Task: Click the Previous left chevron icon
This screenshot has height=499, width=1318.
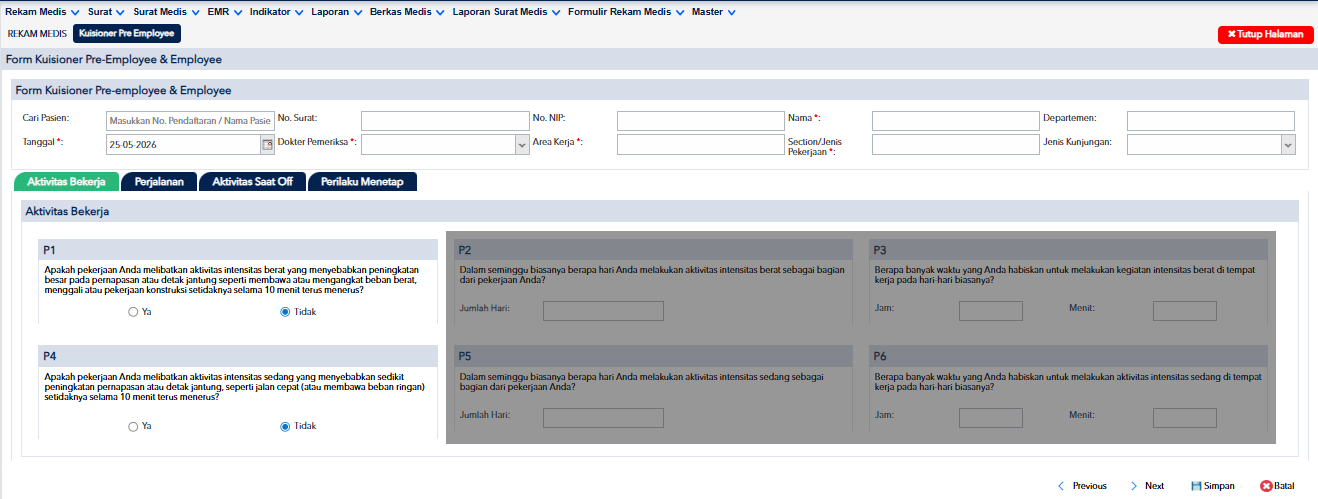Action: [1061, 486]
